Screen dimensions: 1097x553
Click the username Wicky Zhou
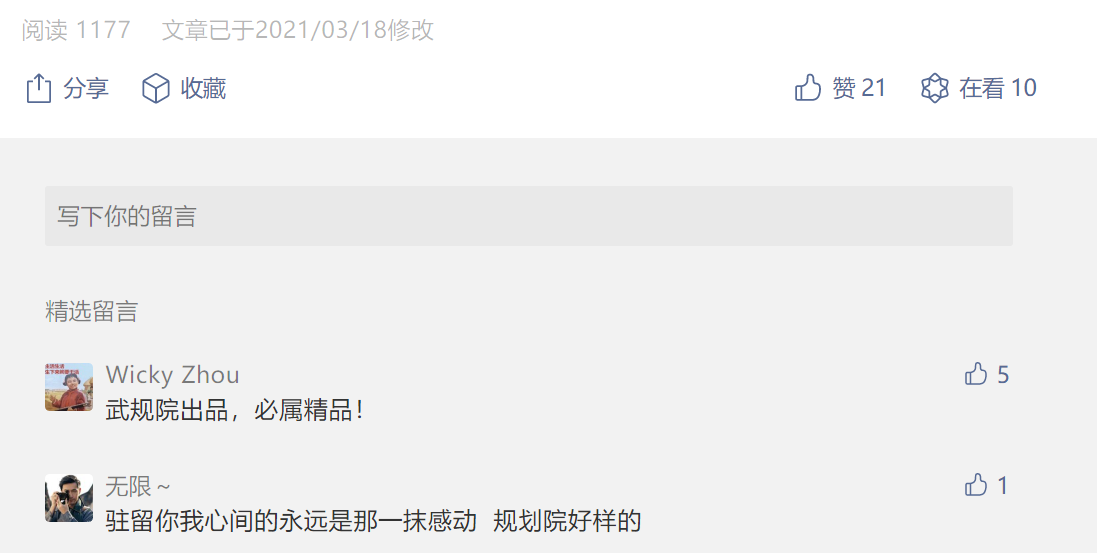(x=172, y=374)
